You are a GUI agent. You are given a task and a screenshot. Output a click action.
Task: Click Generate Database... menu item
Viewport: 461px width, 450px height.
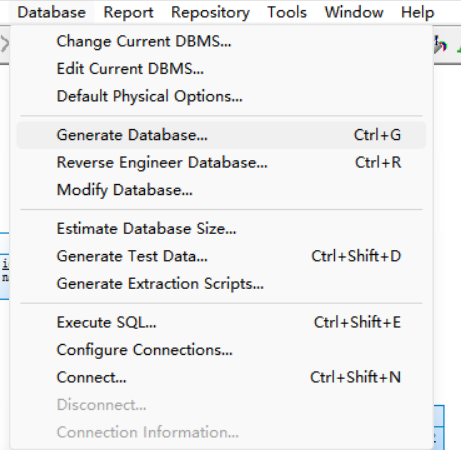221,135
